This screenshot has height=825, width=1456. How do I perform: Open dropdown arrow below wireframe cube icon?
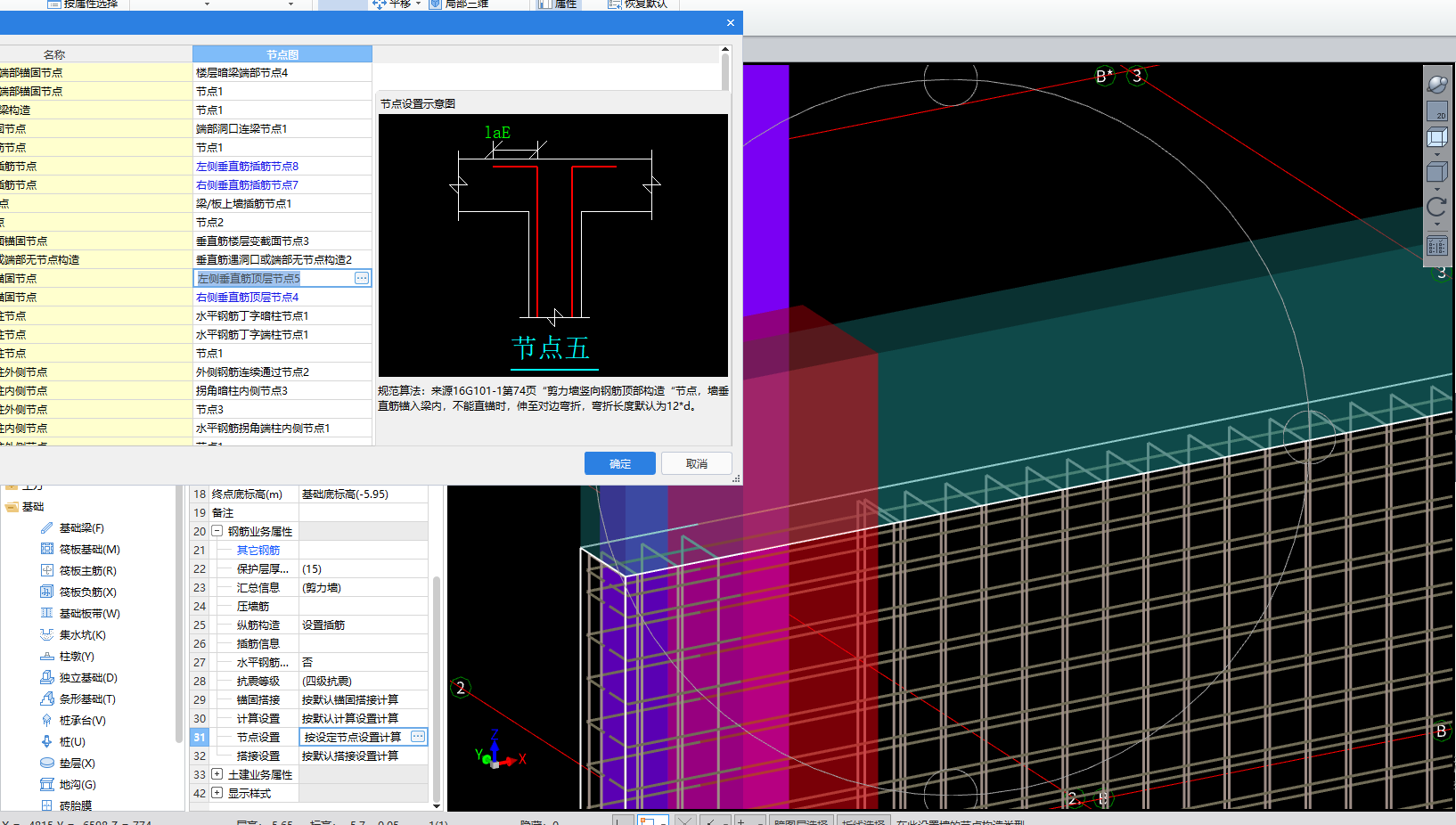pyautogui.click(x=1436, y=154)
